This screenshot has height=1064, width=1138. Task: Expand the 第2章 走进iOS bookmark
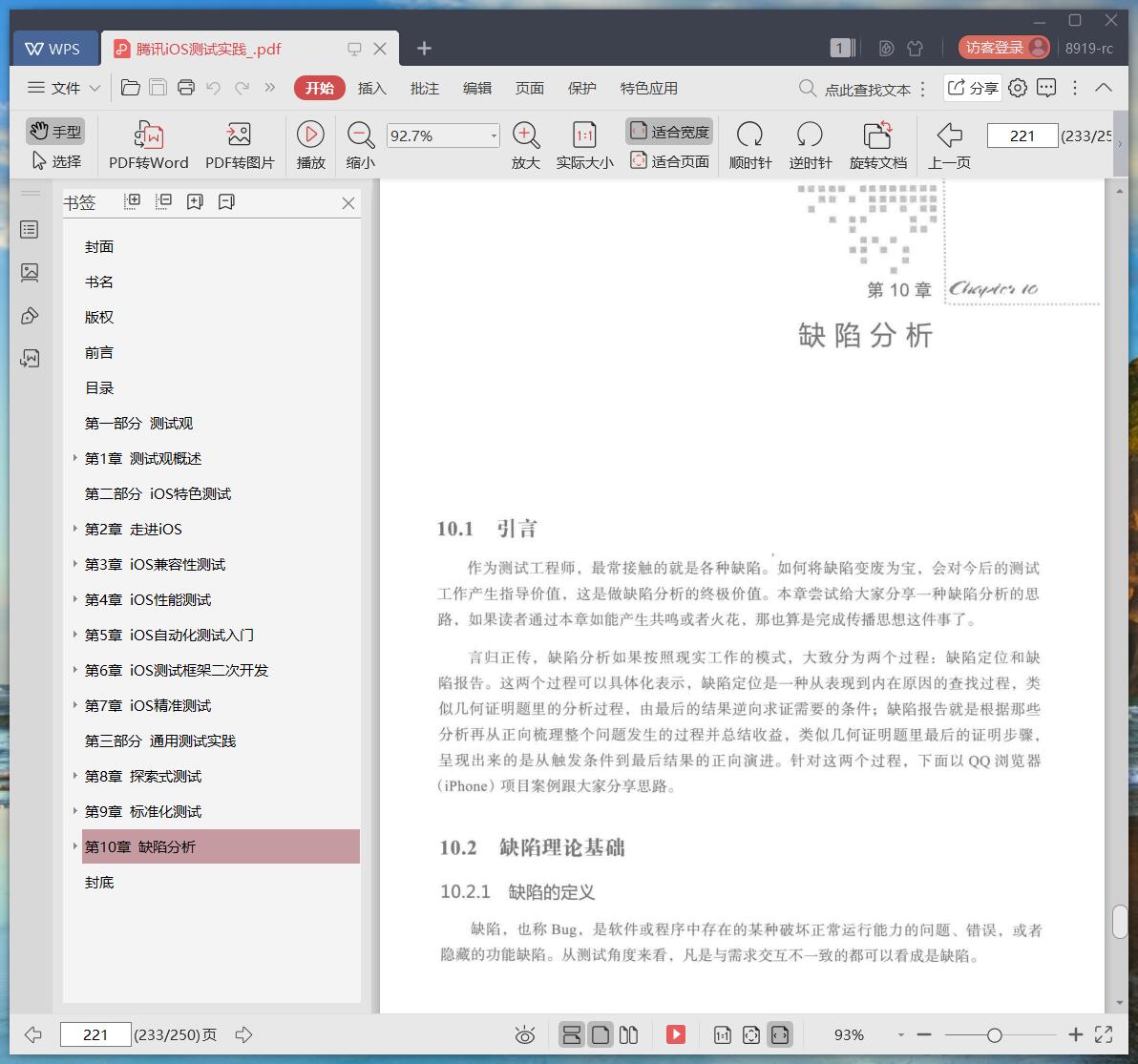coord(74,529)
